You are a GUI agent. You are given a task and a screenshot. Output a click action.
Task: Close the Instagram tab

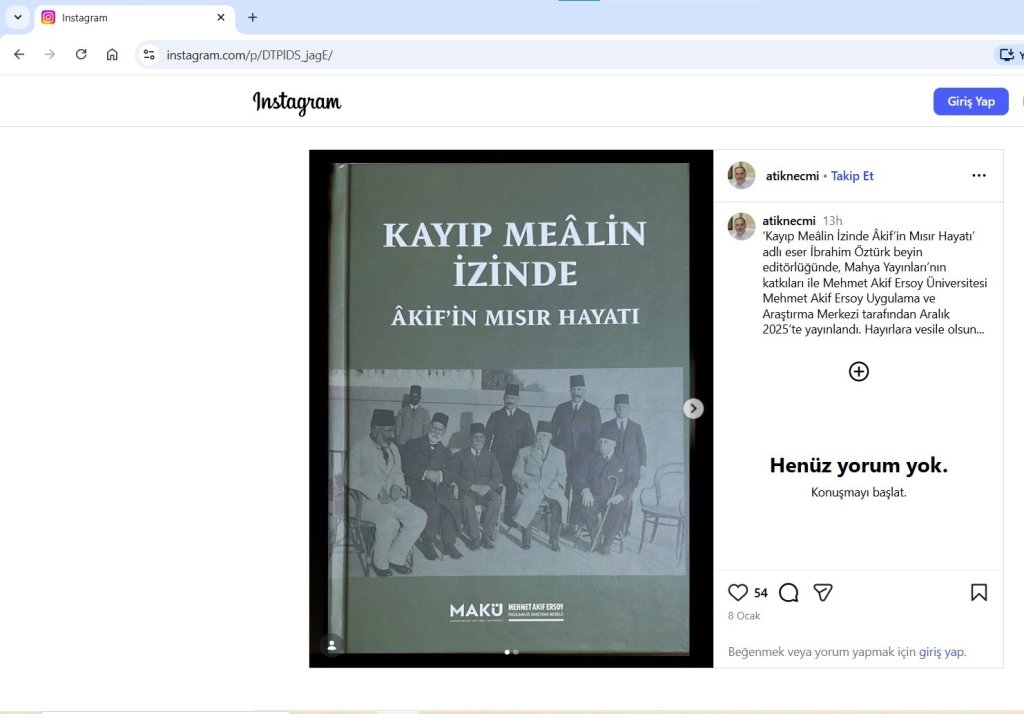click(221, 17)
